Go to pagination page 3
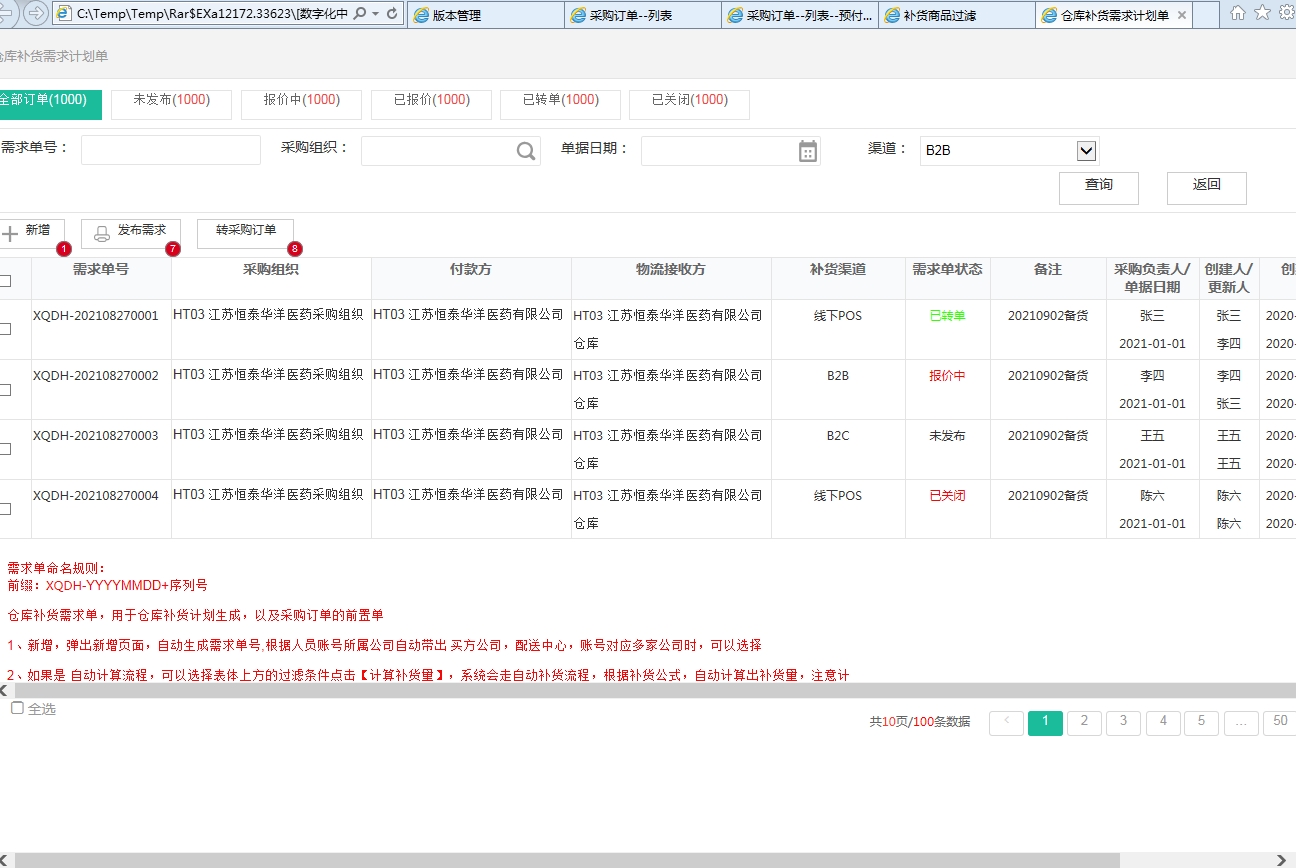This screenshot has width=1296, height=868. click(x=1123, y=723)
